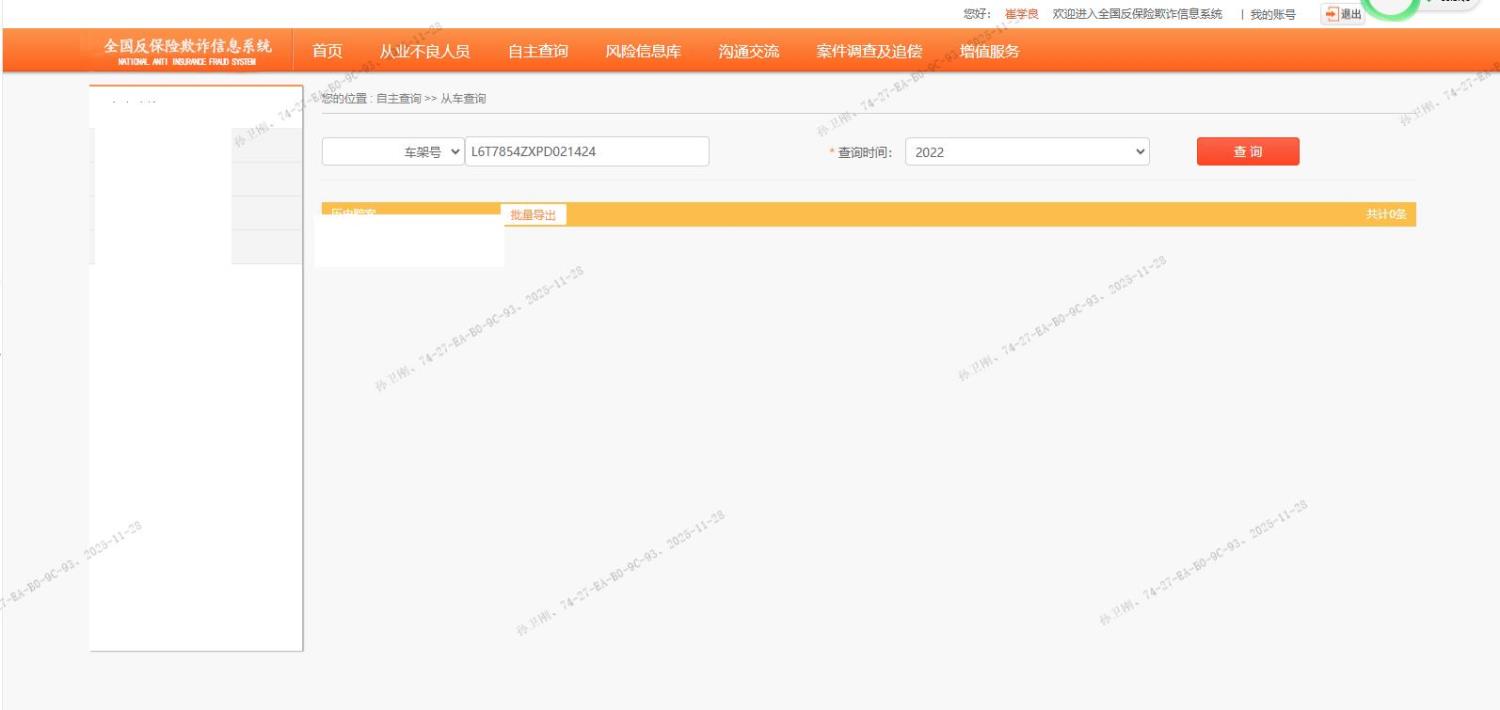Select the 增值服务 menu item

click(990, 51)
